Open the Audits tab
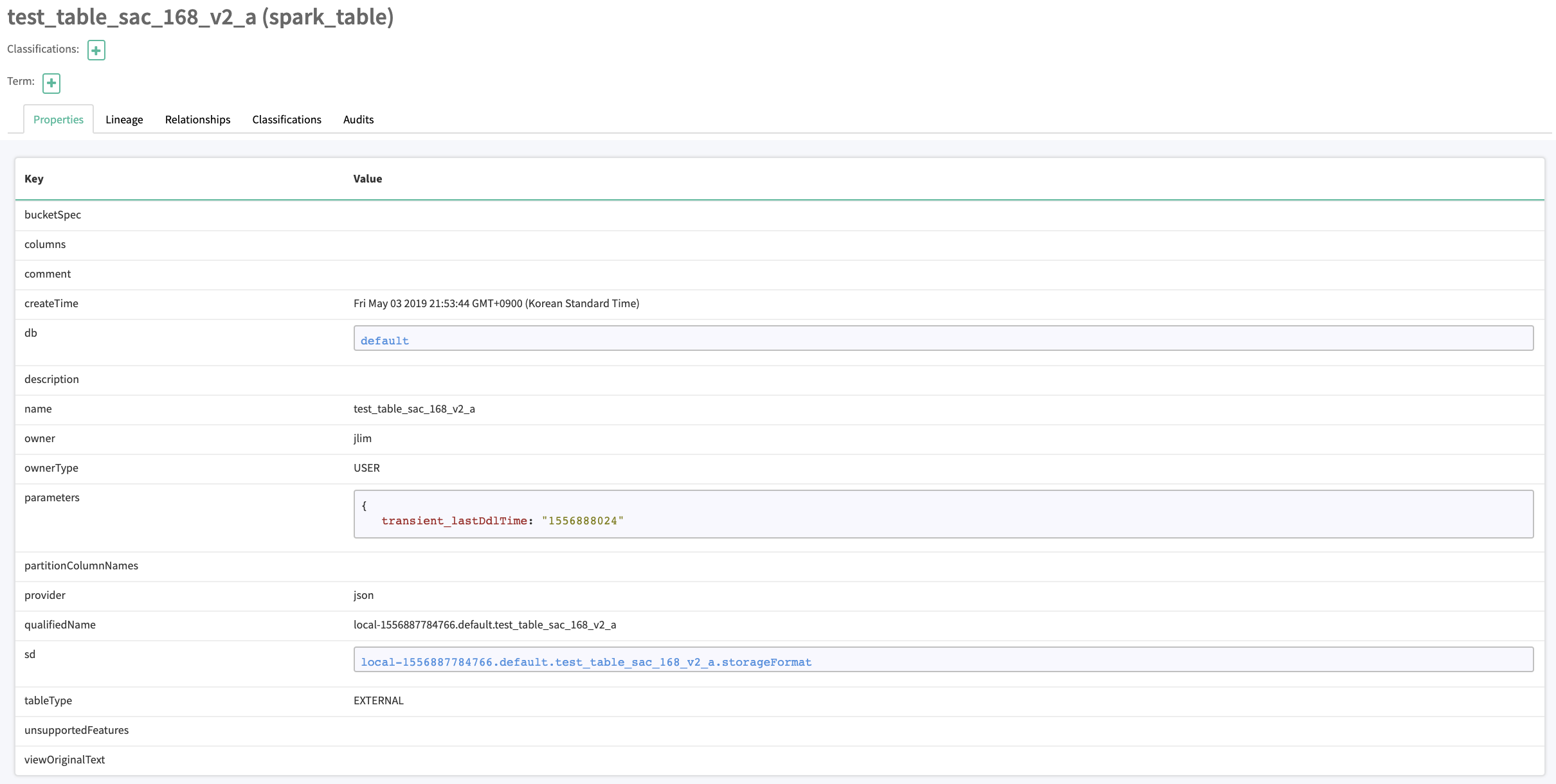 click(x=358, y=119)
